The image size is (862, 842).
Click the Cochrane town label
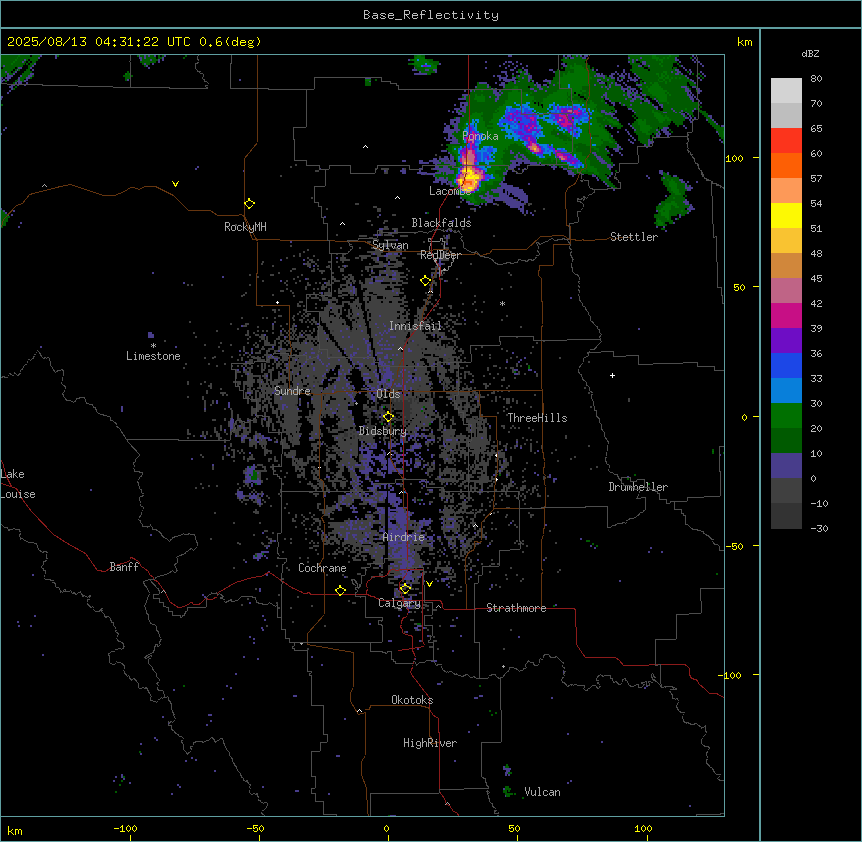tap(322, 568)
